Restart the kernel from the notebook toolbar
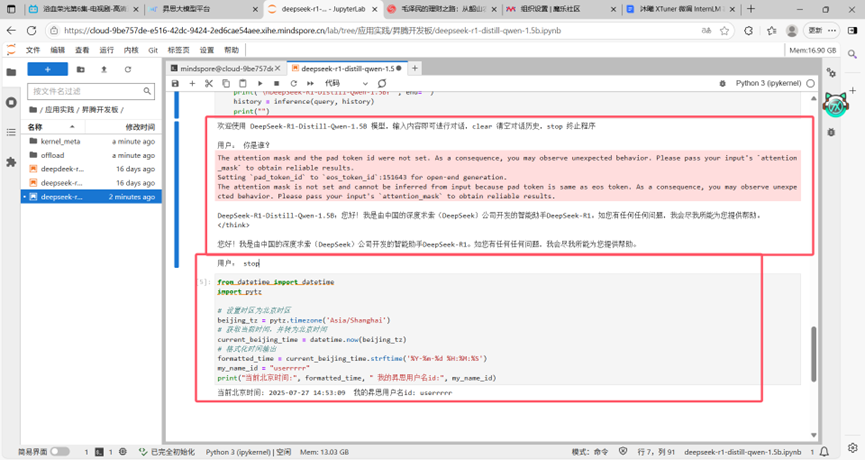The image size is (865, 460). coord(294,84)
